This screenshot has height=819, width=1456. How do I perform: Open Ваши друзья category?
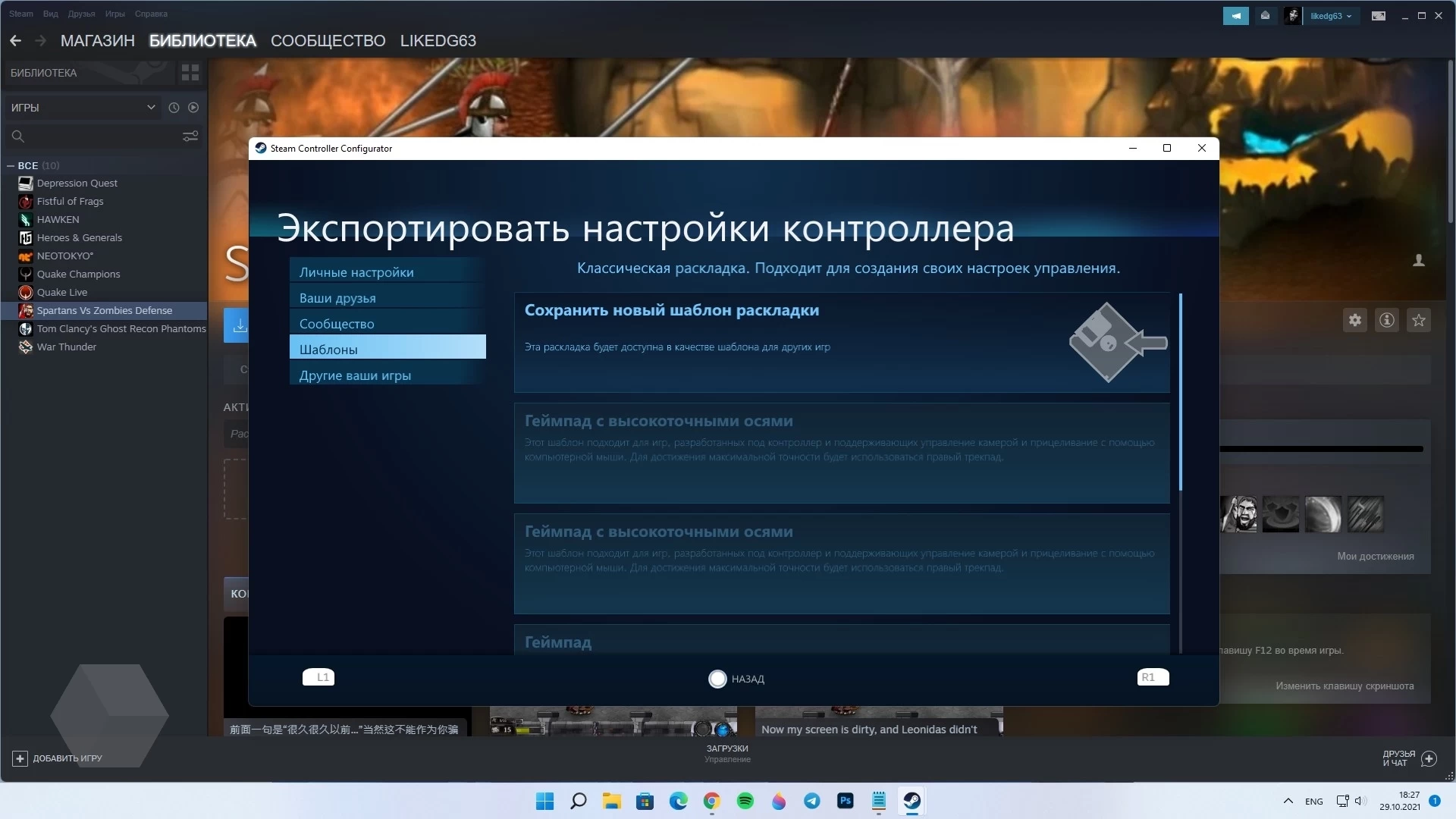click(388, 297)
